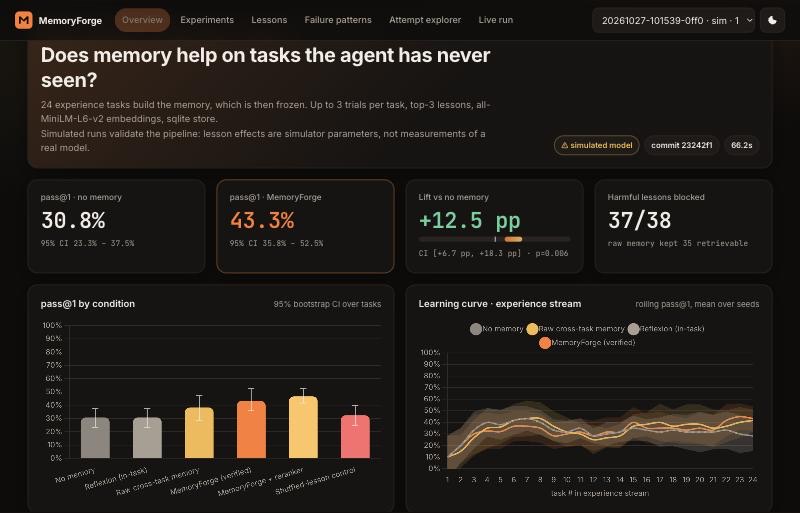Click the commit 23242f1 badge
Viewport: 800px width, 513px height.
(x=682, y=145)
